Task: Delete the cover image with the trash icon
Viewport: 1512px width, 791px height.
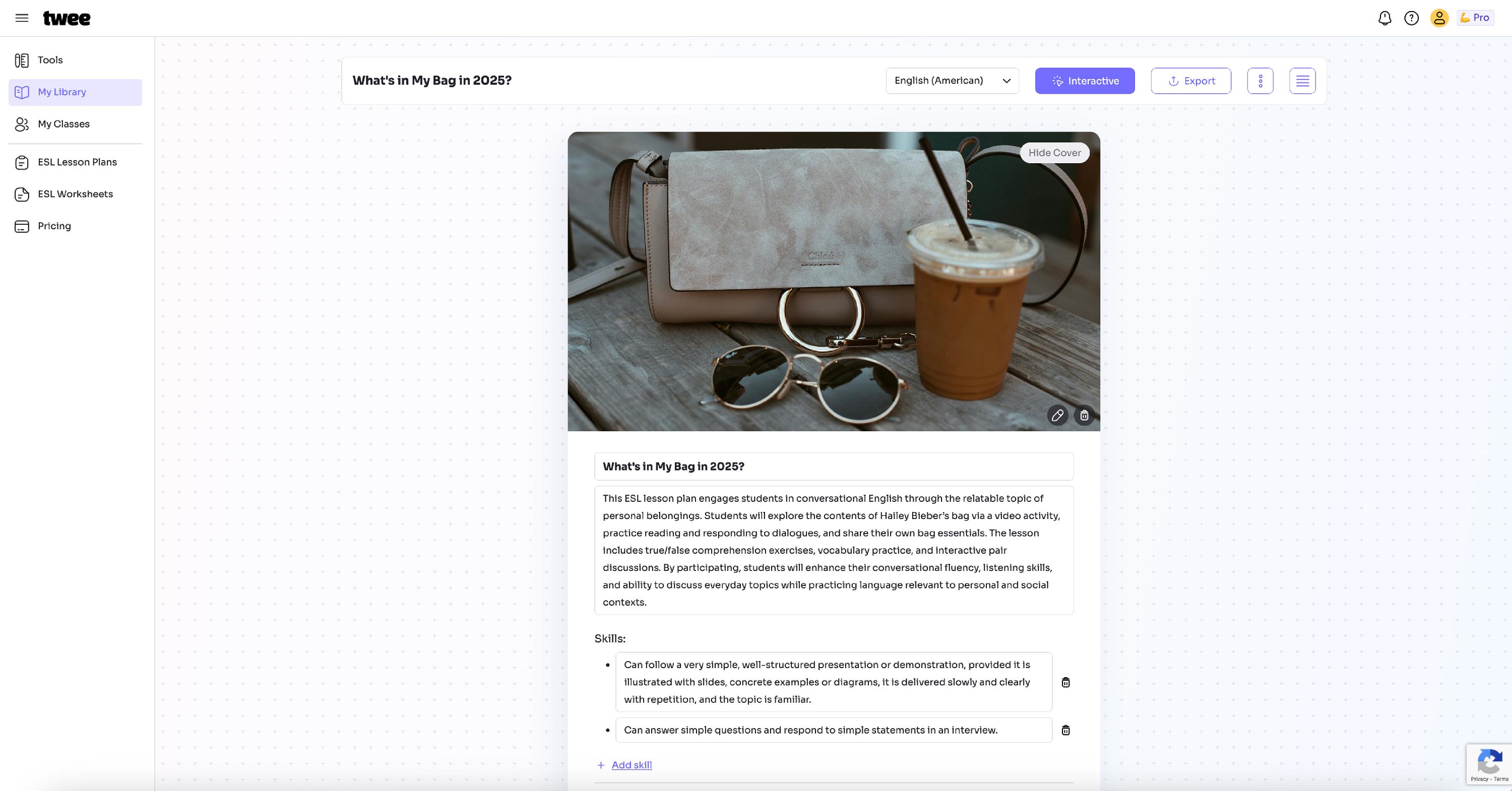Action: [1084, 416]
